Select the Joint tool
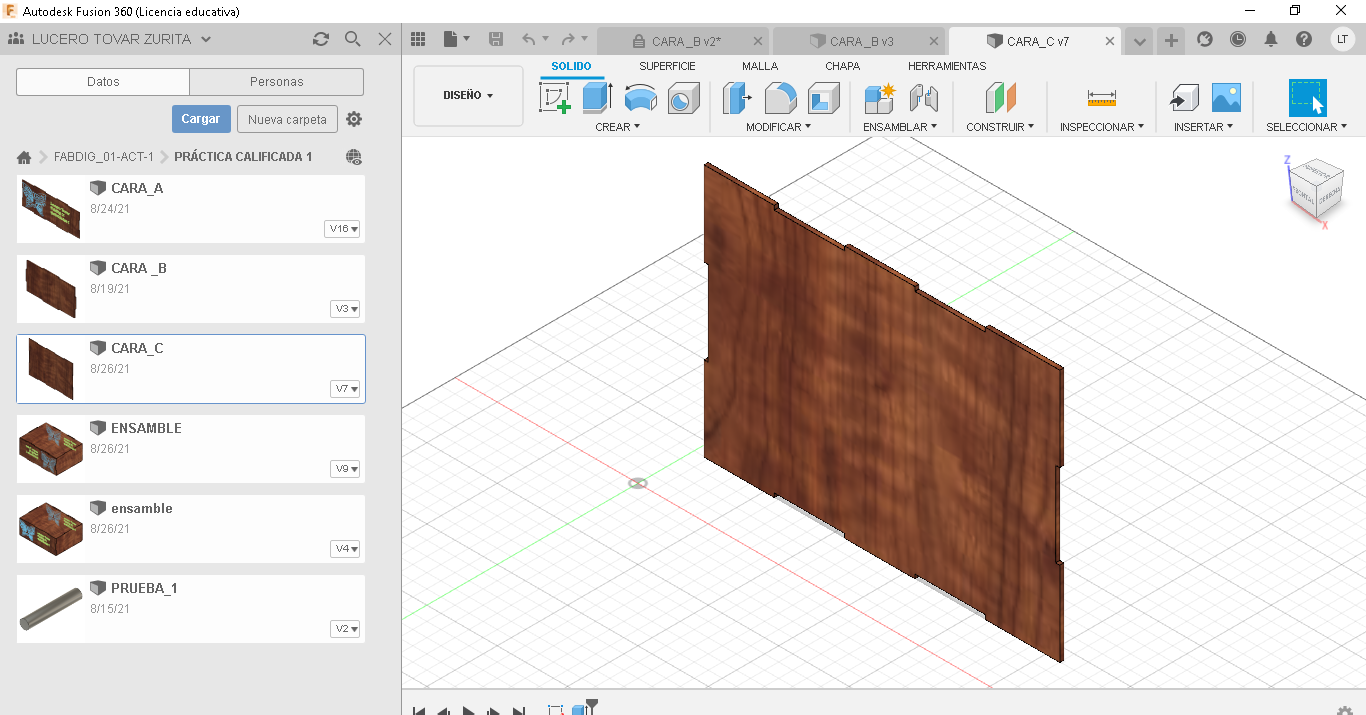Image resolution: width=1366 pixels, height=715 pixels. [x=924, y=98]
